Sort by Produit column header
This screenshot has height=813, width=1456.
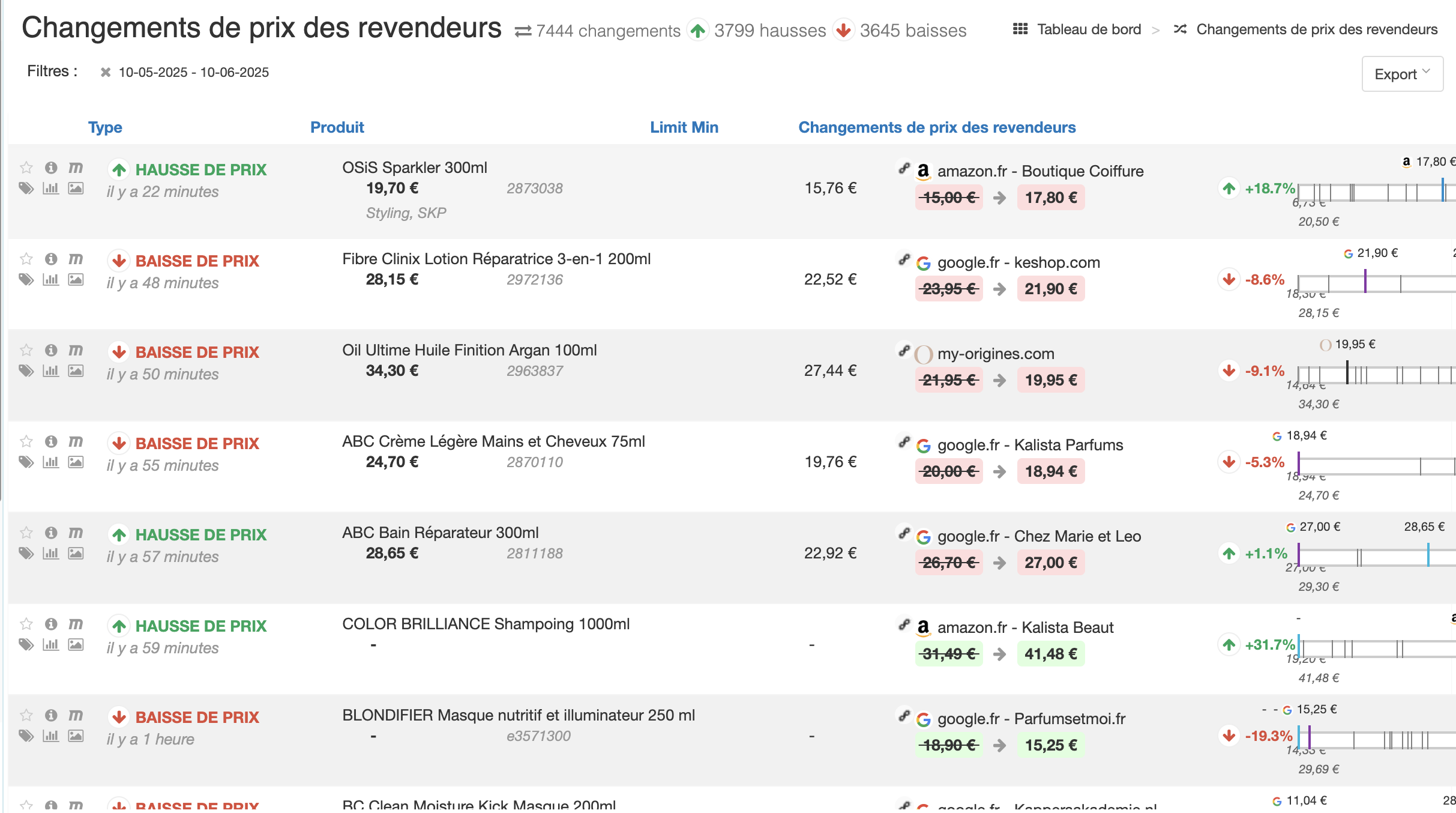(337, 127)
